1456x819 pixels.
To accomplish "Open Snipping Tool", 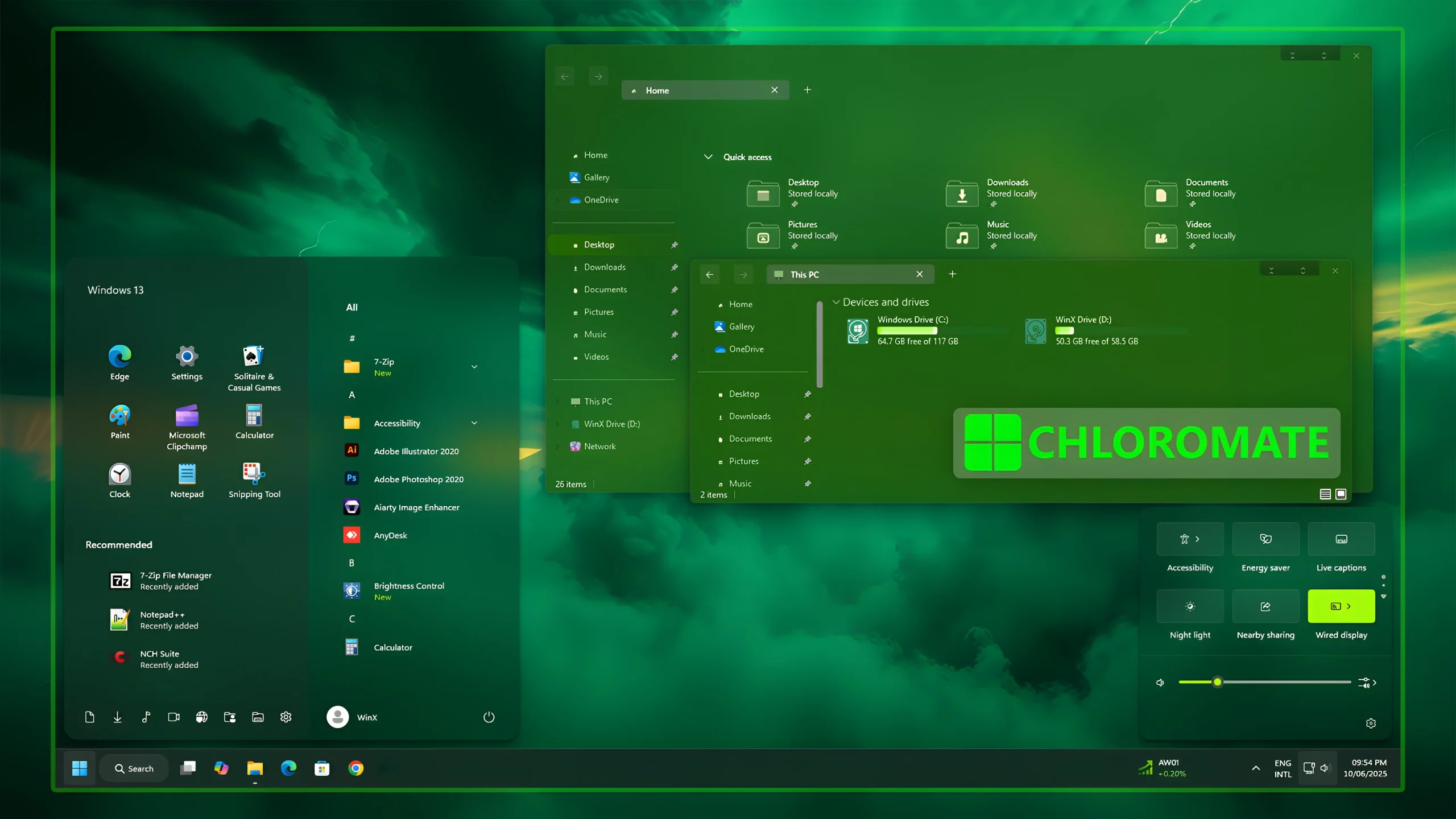I will (254, 481).
